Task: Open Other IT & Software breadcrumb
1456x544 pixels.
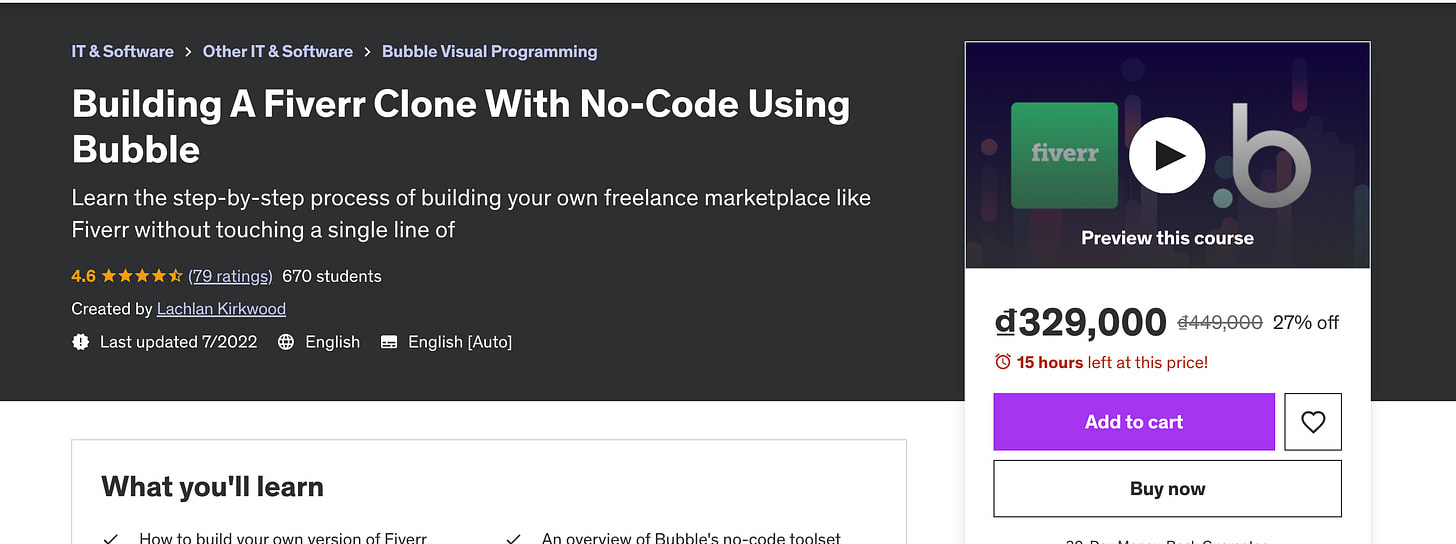Action: (x=278, y=51)
